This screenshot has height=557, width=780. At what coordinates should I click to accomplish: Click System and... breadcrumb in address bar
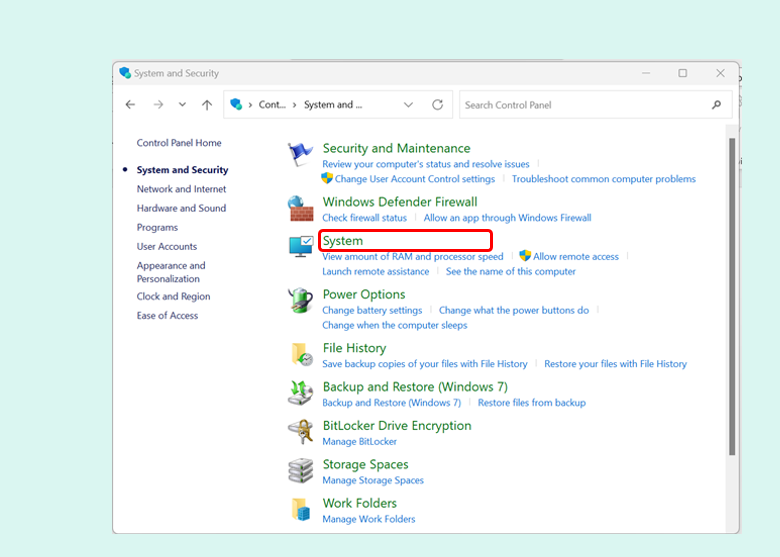point(333,105)
